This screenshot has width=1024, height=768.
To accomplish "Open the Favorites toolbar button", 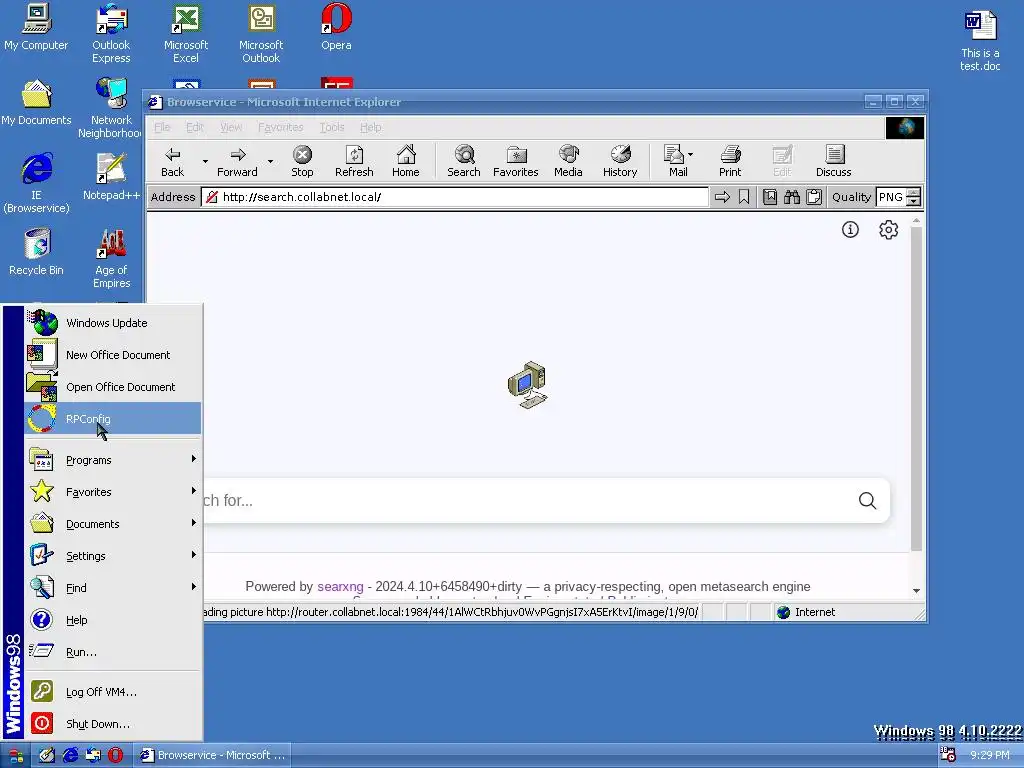I will click(515, 161).
